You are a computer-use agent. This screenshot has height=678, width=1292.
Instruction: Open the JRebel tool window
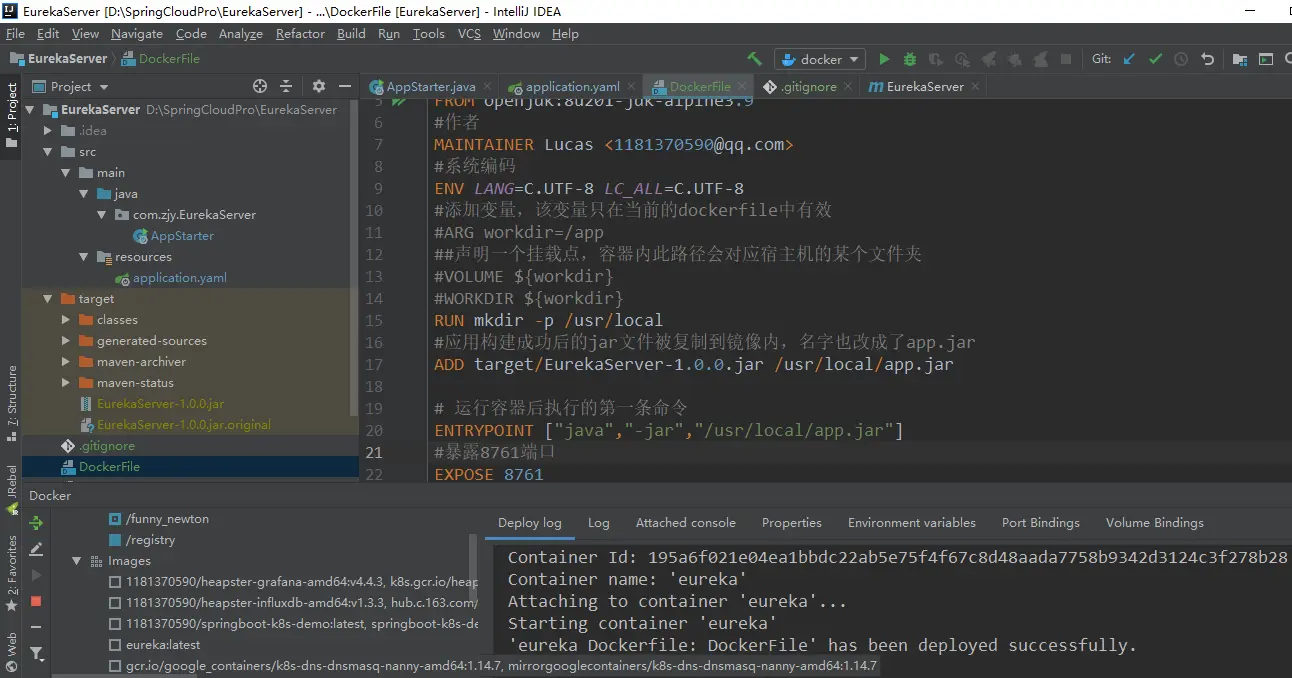12,489
